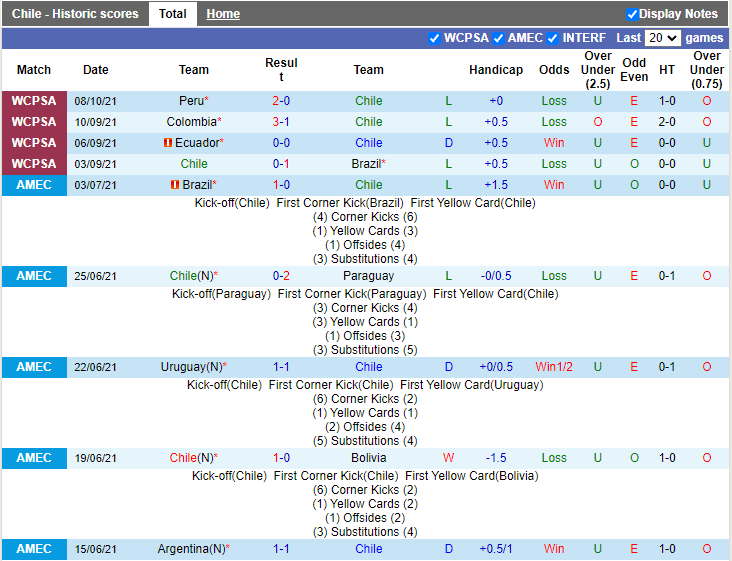Open the Argentina(N) team link
Screen dimensions: 732x561
[x=190, y=549]
